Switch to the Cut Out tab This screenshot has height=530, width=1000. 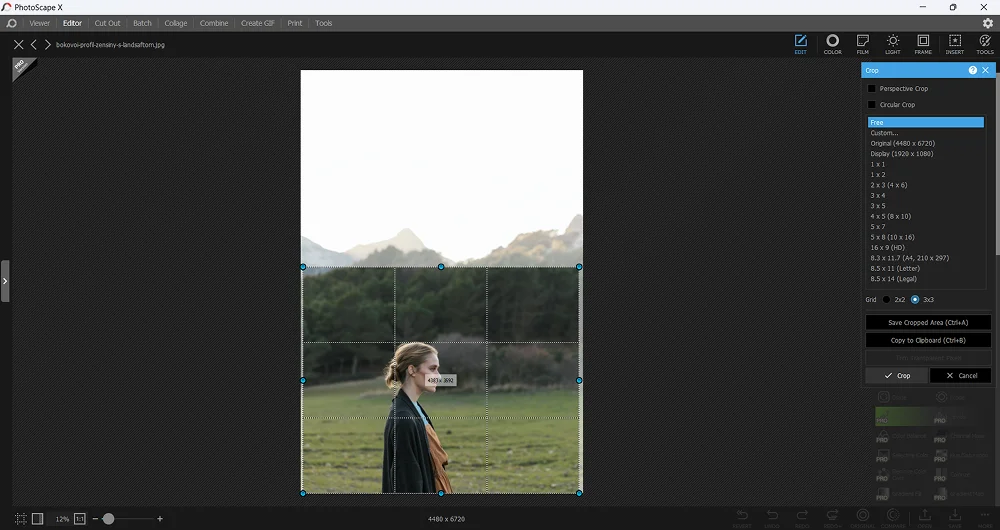tap(107, 23)
